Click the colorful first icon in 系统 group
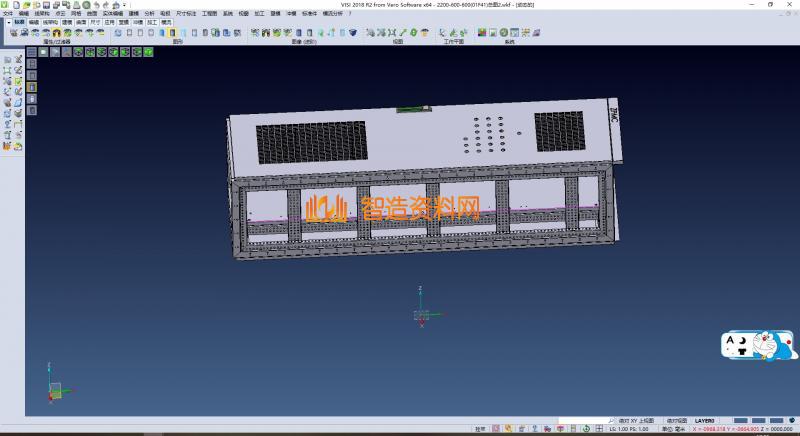Image resolution: width=800 pixels, height=436 pixels. tap(482, 33)
